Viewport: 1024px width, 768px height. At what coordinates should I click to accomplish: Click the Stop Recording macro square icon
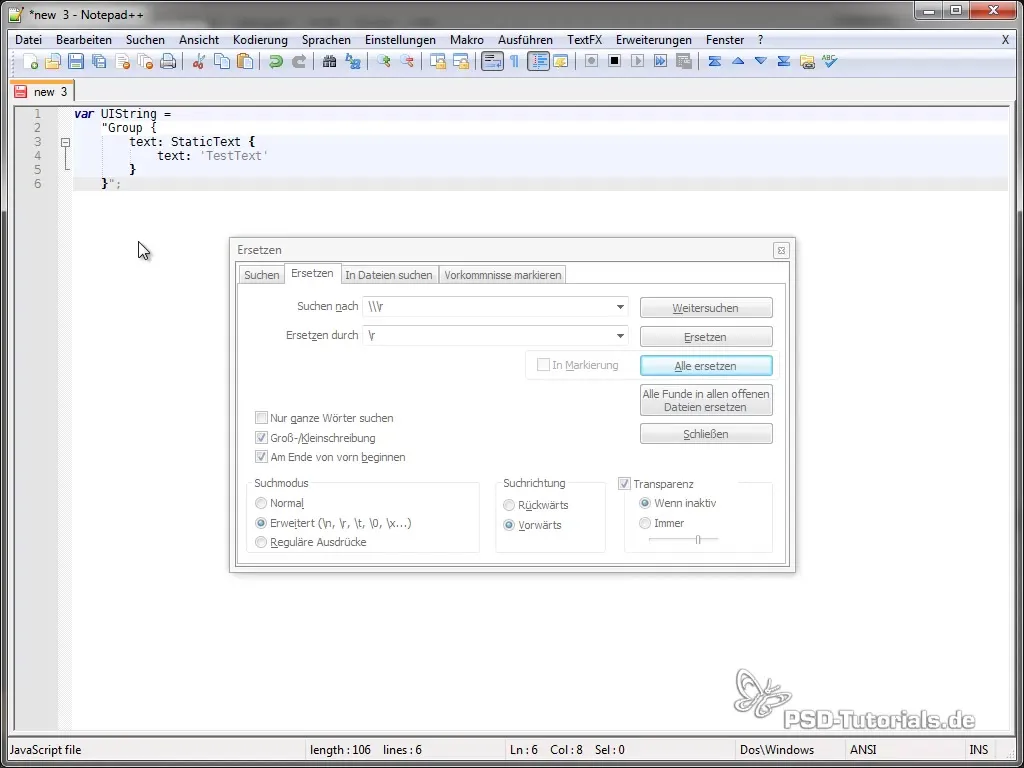coord(615,62)
